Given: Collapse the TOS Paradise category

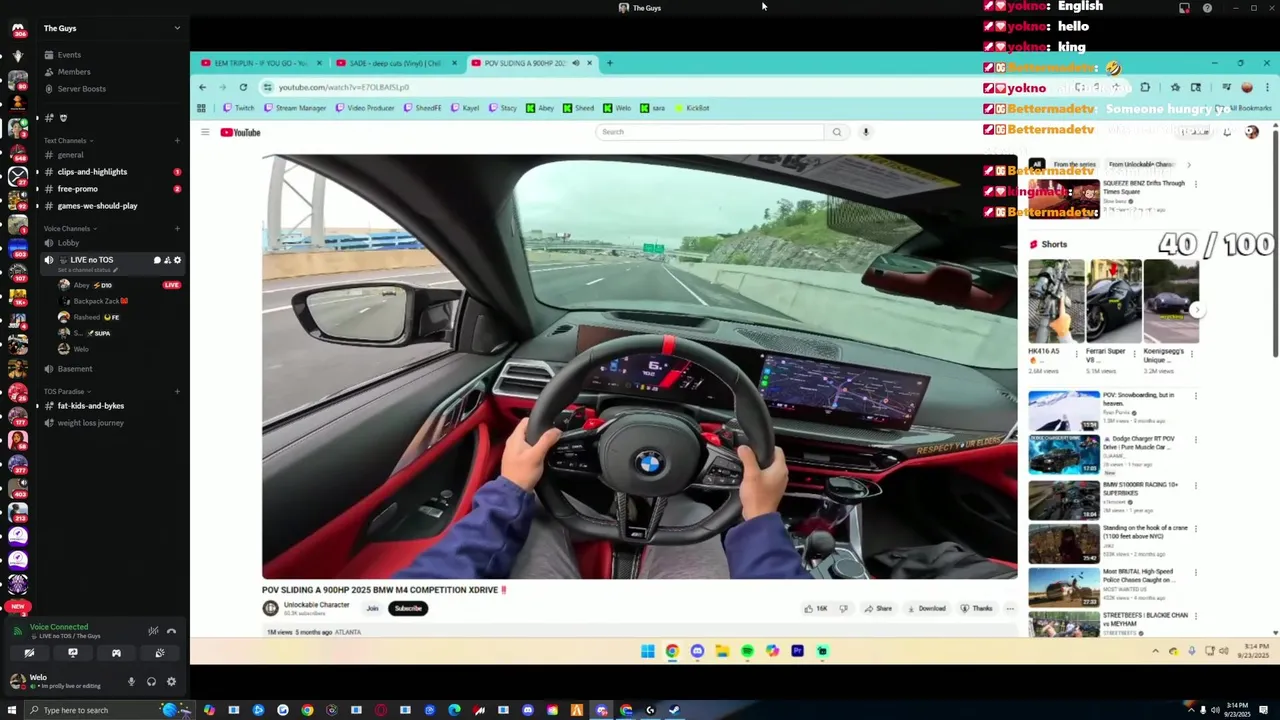Looking at the screenshot, I should pyautogui.click(x=66, y=392).
